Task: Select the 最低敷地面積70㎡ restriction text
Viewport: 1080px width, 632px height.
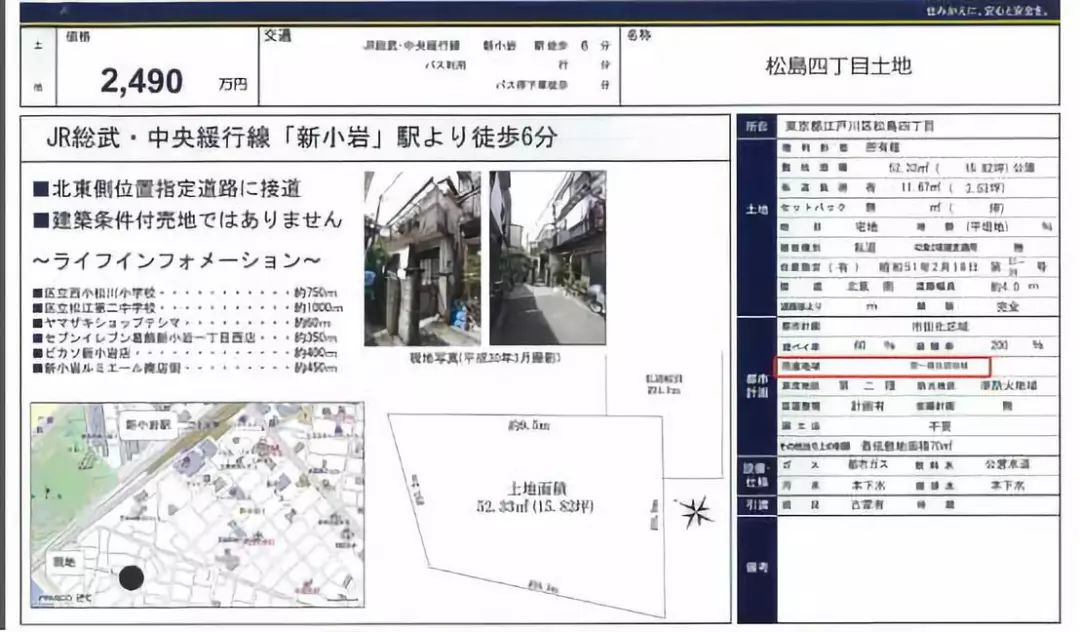Action: [x=906, y=445]
